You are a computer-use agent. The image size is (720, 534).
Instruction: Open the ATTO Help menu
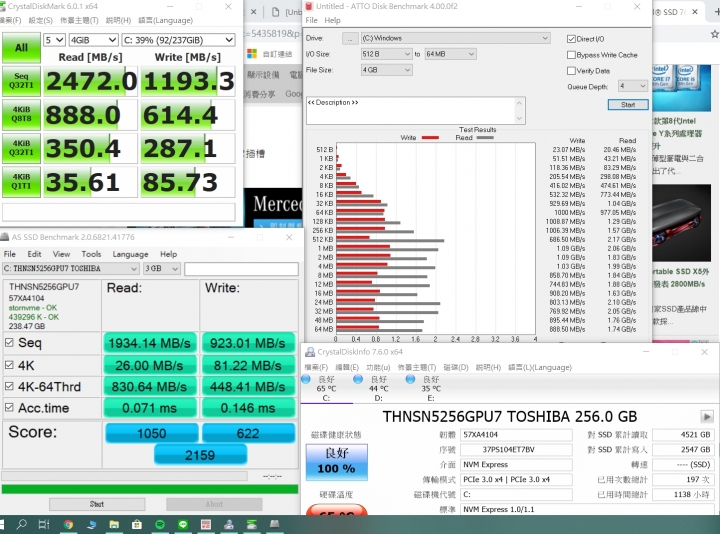point(332,20)
